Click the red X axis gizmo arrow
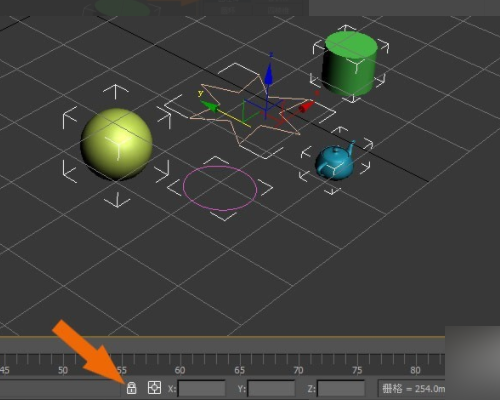Image resolution: width=500 pixels, height=400 pixels. pos(306,107)
